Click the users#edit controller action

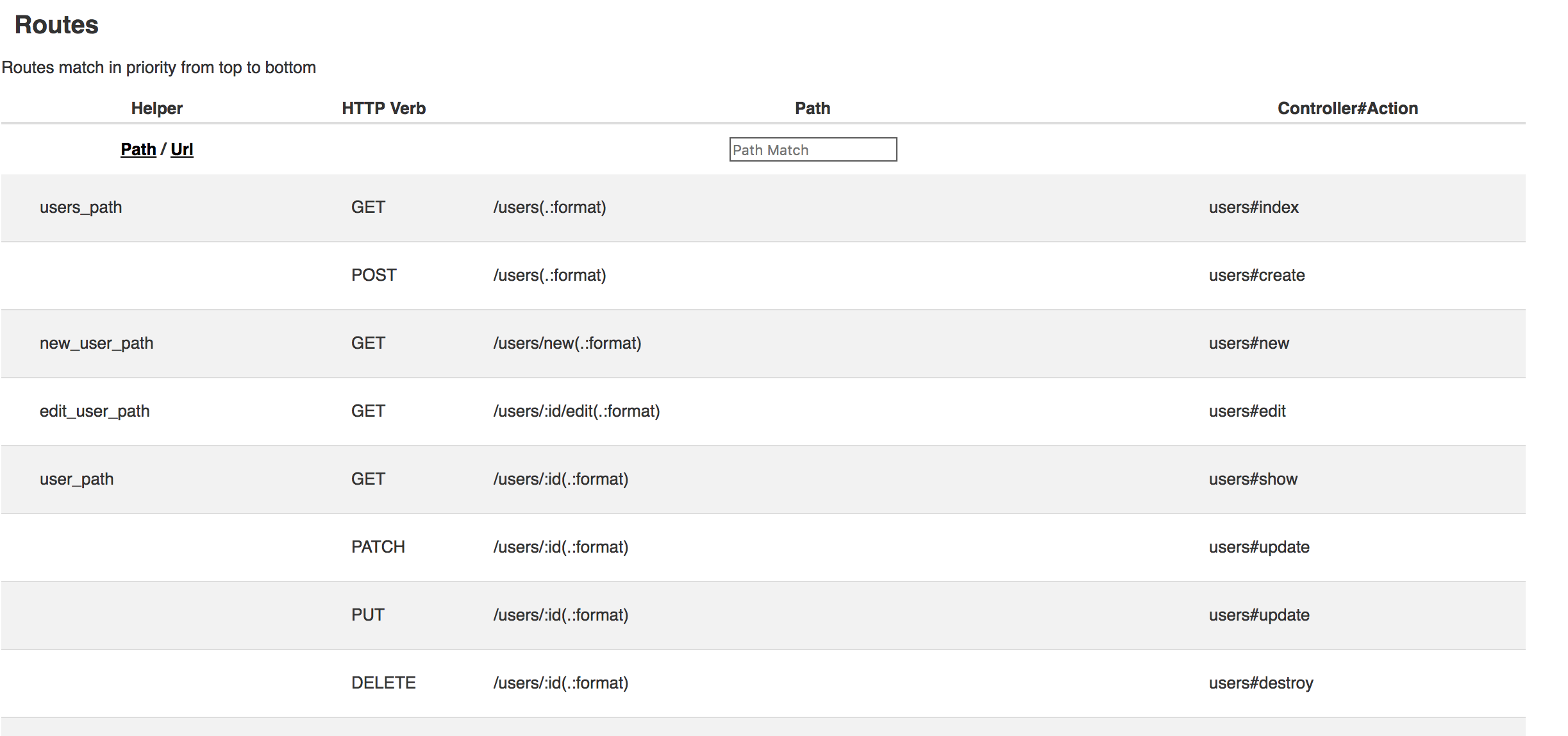pos(1247,411)
